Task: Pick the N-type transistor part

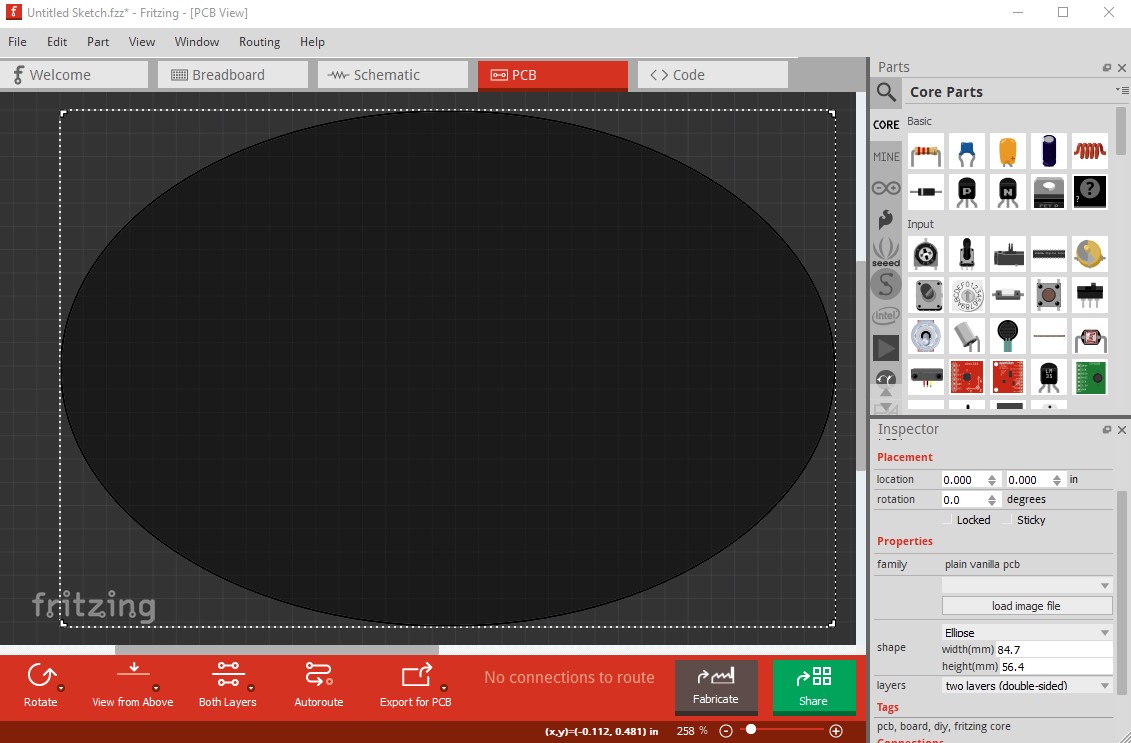Action: click(1008, 192)
